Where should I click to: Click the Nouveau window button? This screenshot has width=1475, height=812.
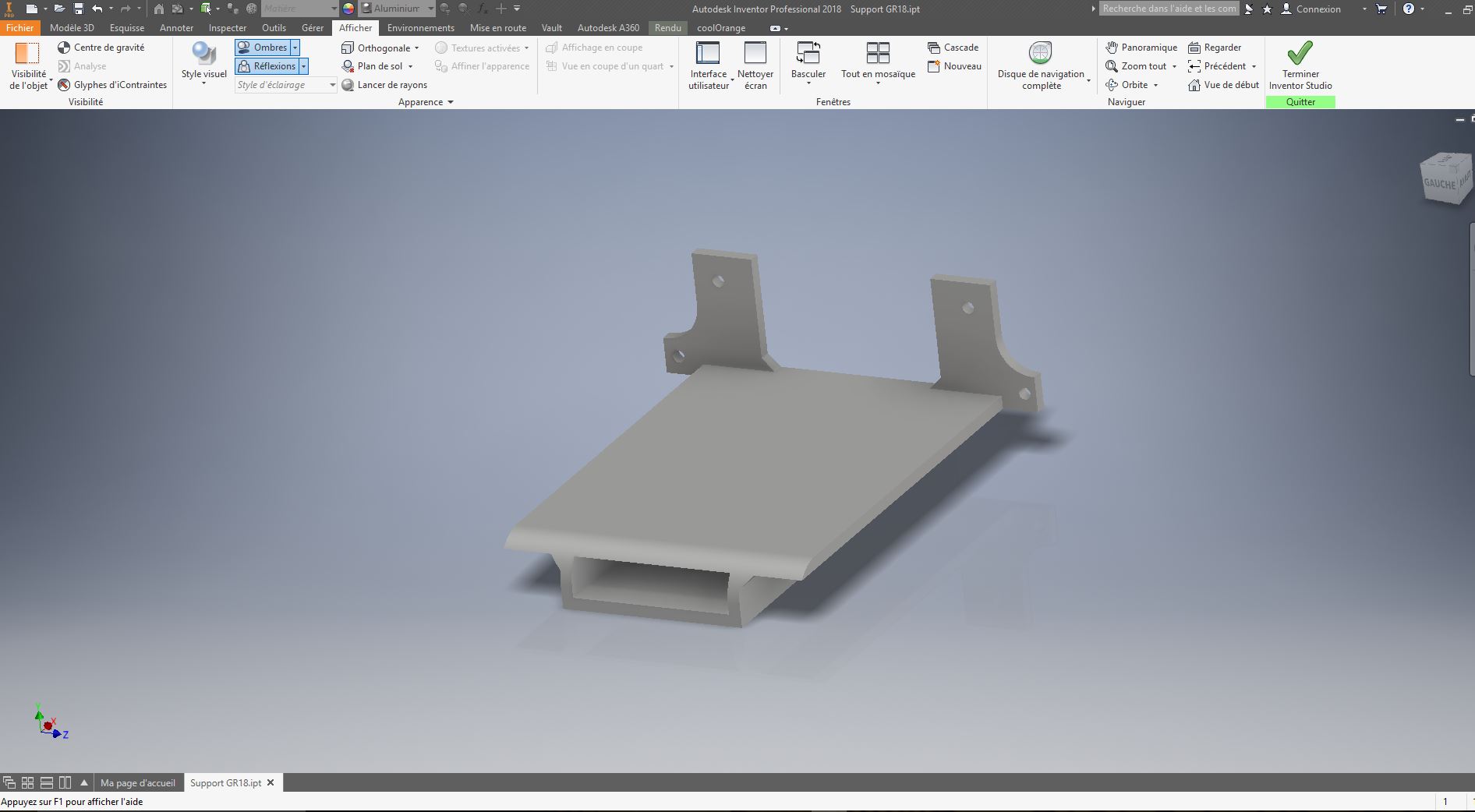pyautogui.click(x=954, y=66)
